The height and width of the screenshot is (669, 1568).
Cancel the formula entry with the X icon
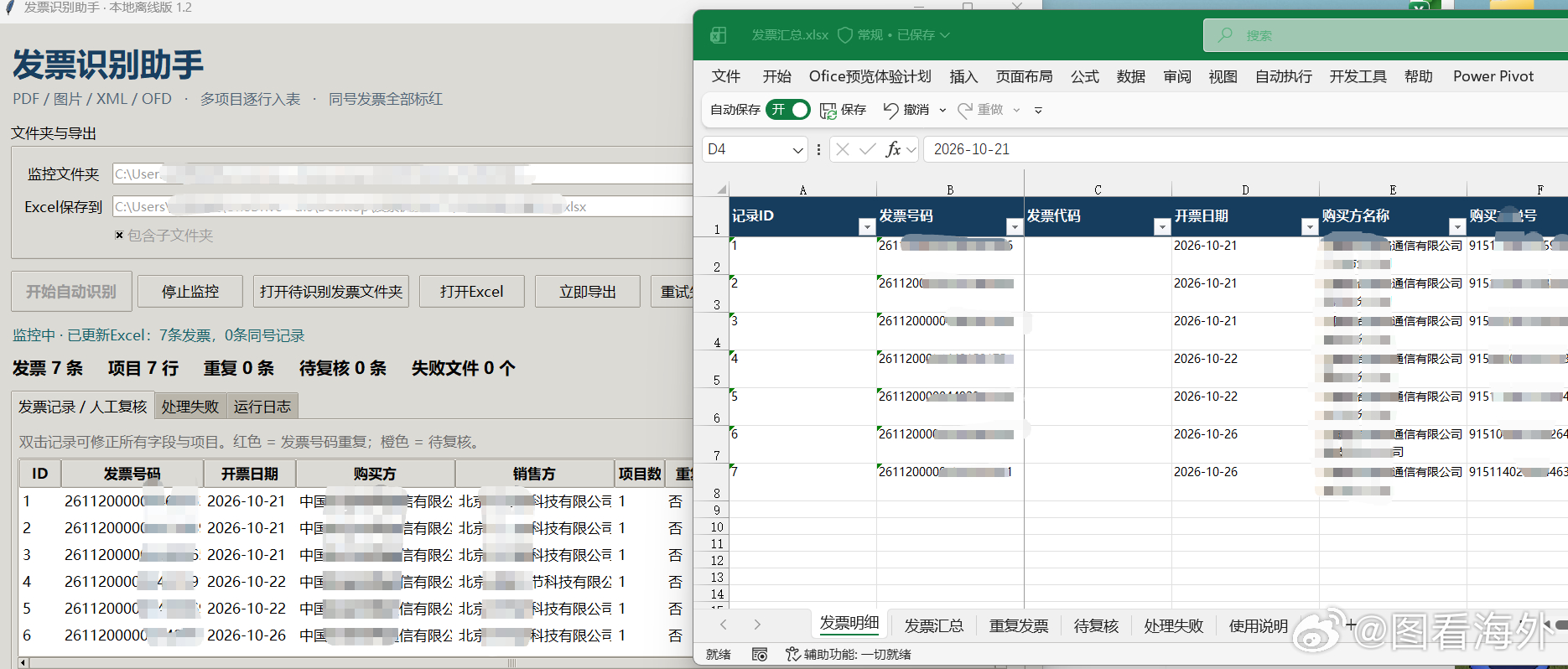843,149
